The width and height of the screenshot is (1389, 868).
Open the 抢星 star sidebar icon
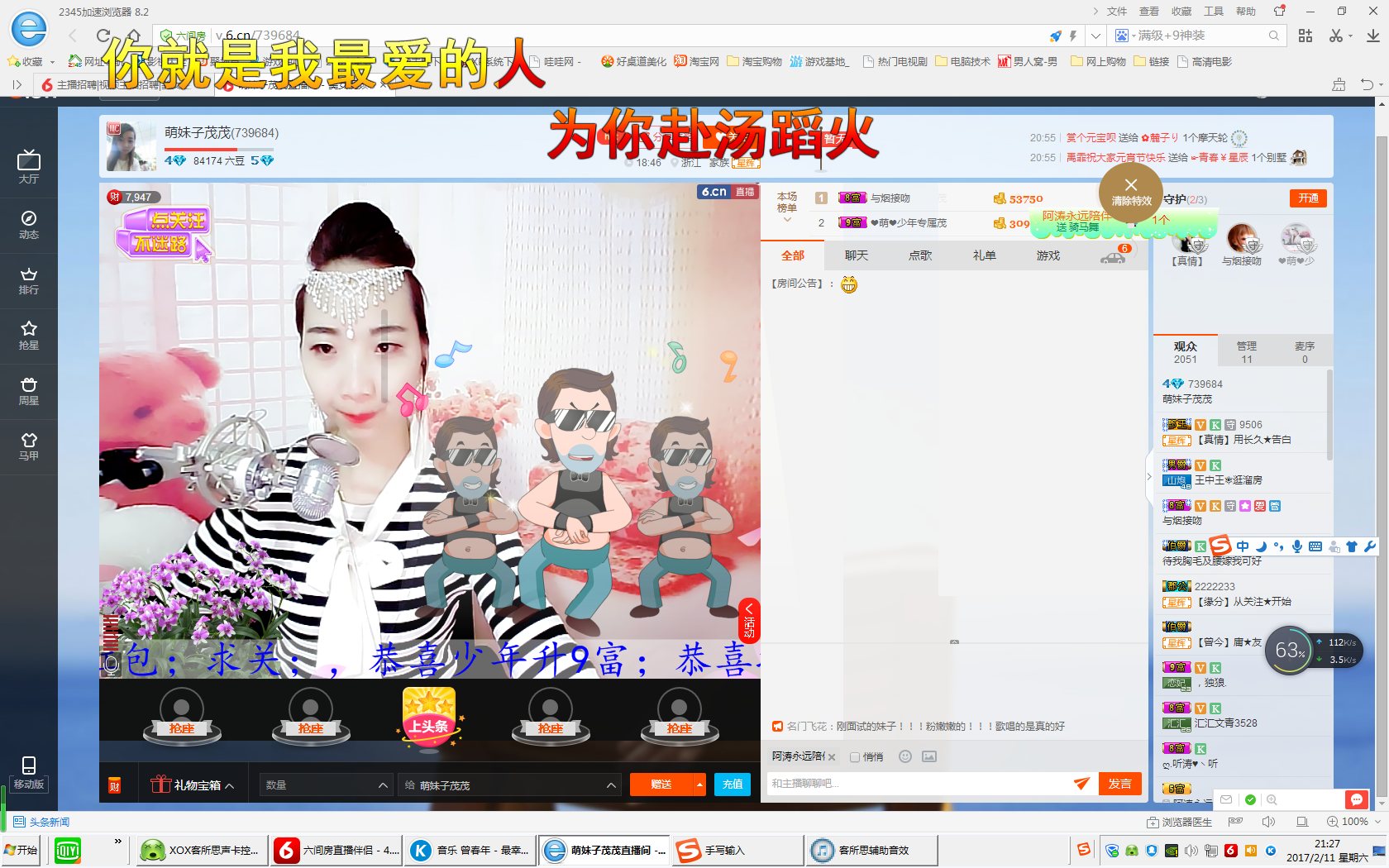coord(29,336)
